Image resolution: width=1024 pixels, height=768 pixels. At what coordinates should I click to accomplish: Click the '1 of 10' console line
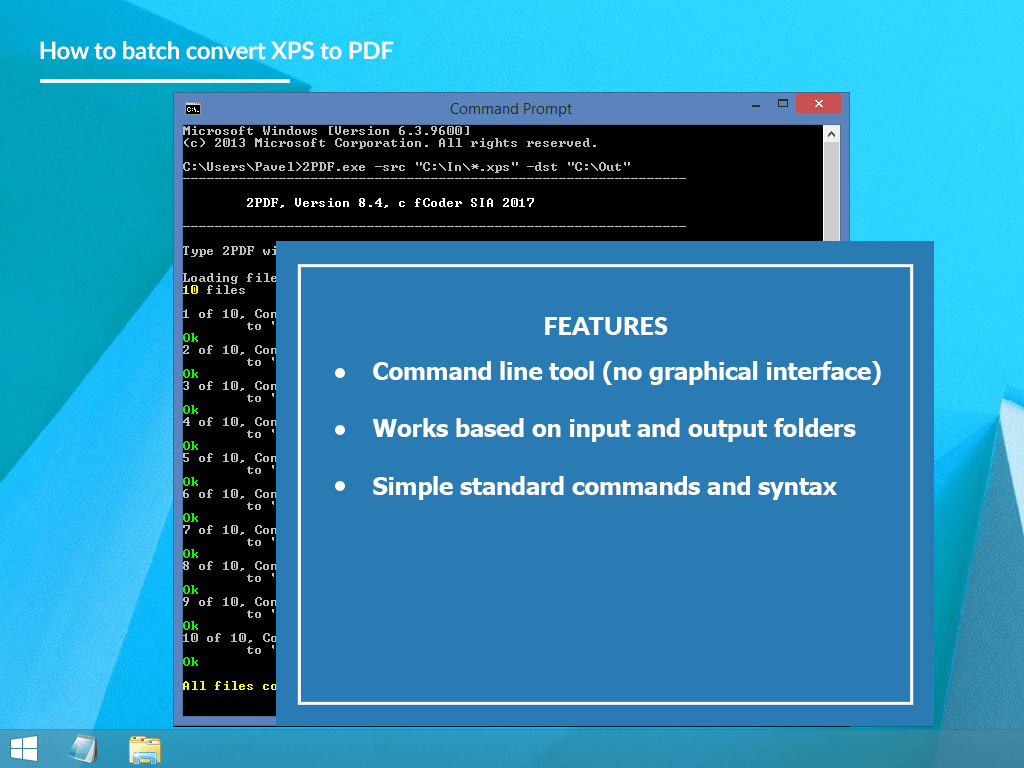[x=229, y=314]
